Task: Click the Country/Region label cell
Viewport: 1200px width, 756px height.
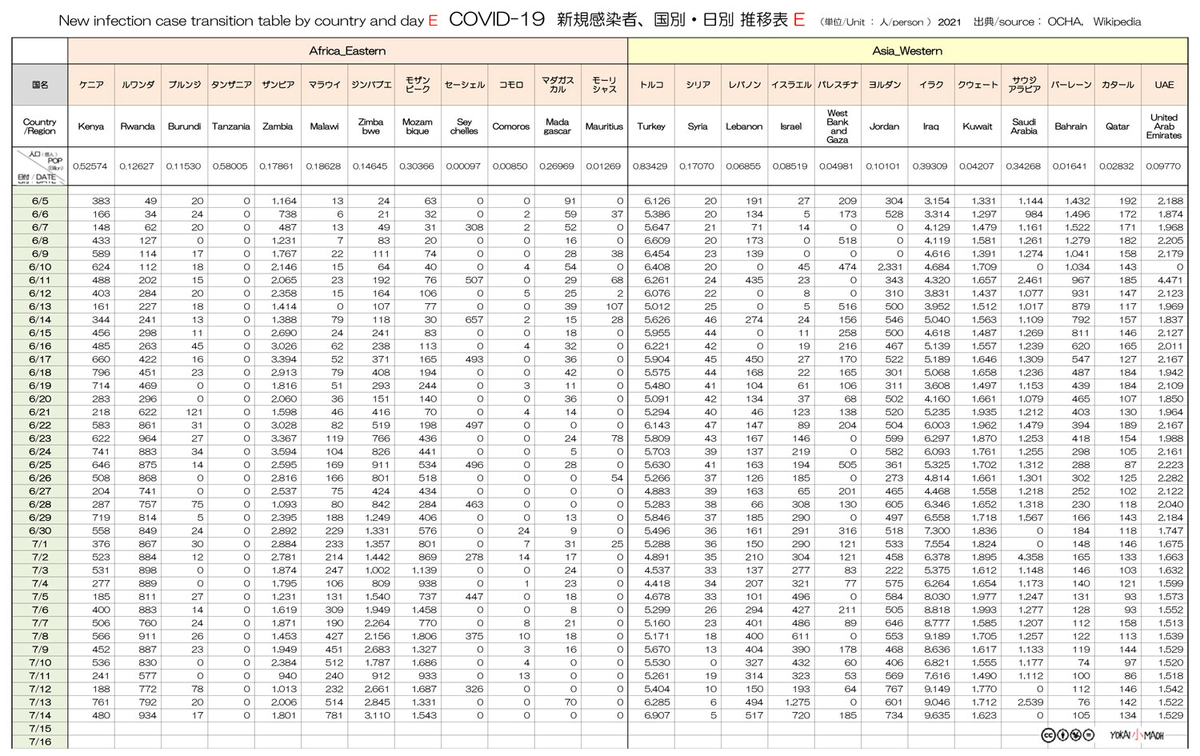Action: [x=40, y=127]
